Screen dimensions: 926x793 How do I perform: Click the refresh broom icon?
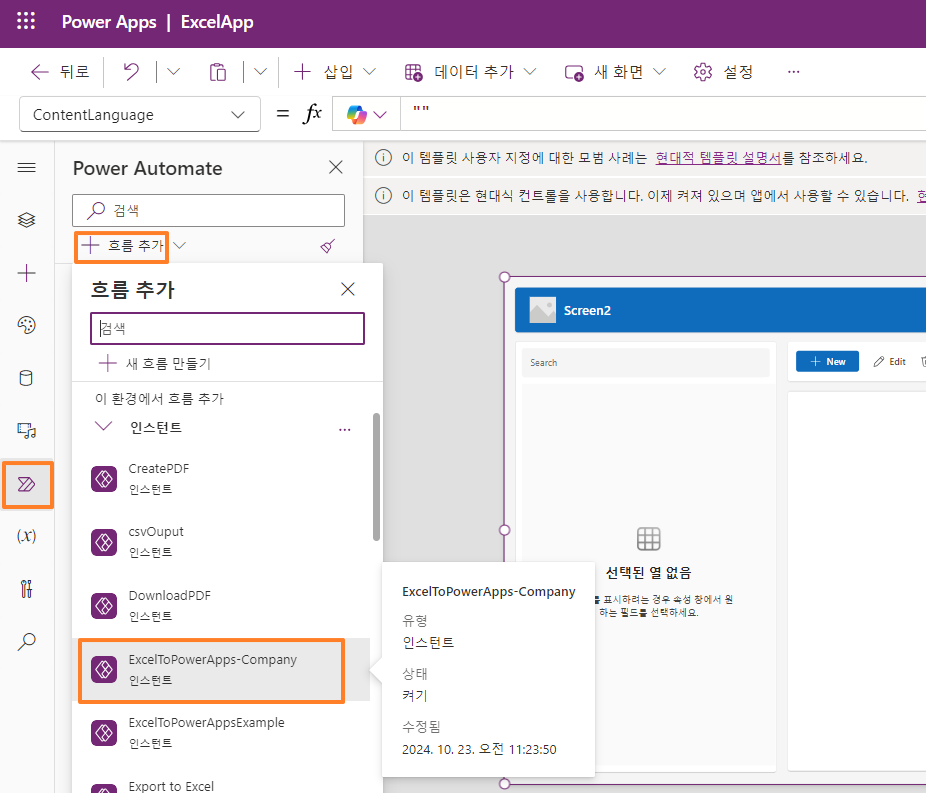(328, 246)
